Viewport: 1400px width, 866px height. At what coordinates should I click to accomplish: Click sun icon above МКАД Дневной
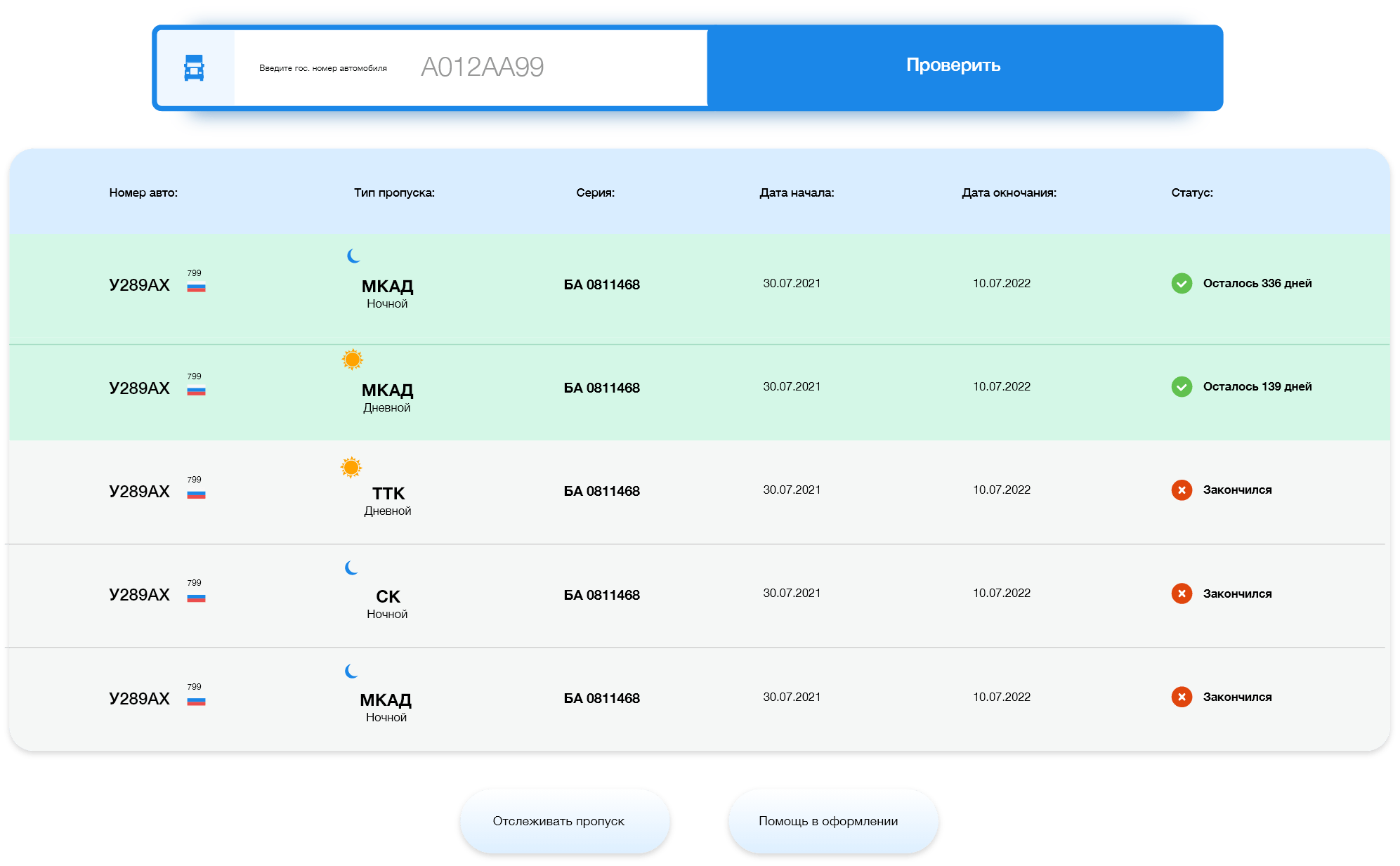pyautogui.click(x=353, y=360)
